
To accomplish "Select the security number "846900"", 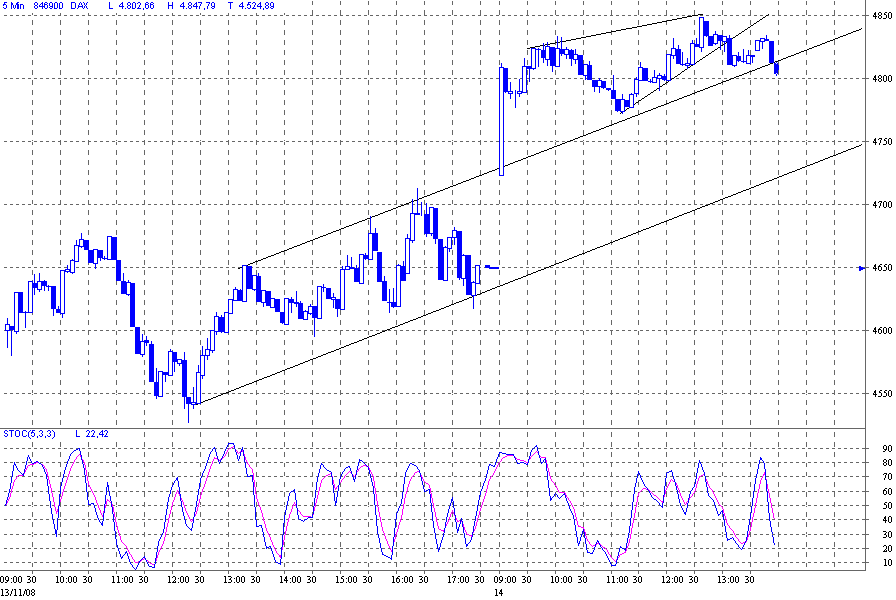I will (x=49, y=6).
